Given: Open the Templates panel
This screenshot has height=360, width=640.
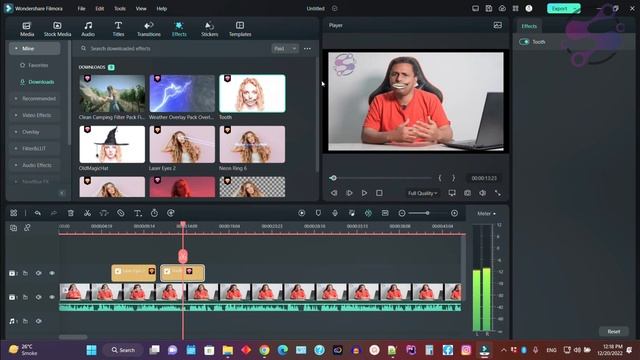Looking at the screenshot, I should point(240,29).
